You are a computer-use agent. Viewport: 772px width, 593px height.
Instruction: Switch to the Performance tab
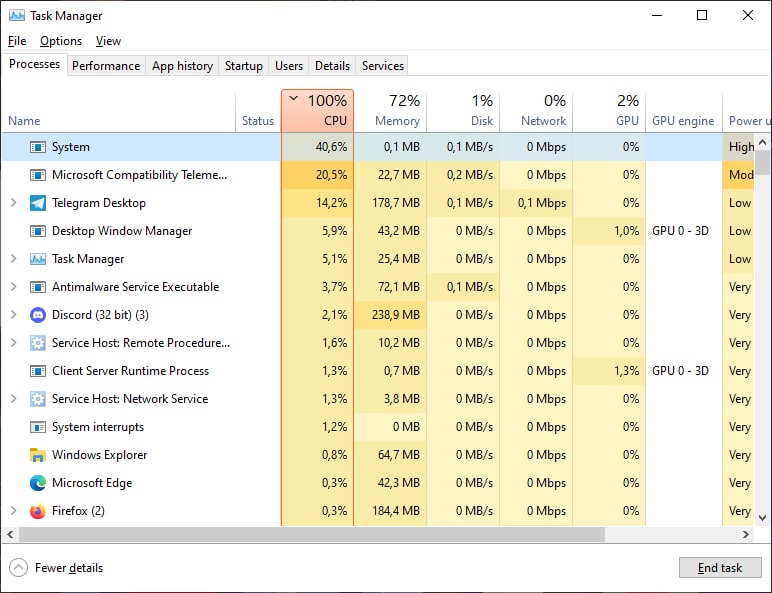coord(106,66)
